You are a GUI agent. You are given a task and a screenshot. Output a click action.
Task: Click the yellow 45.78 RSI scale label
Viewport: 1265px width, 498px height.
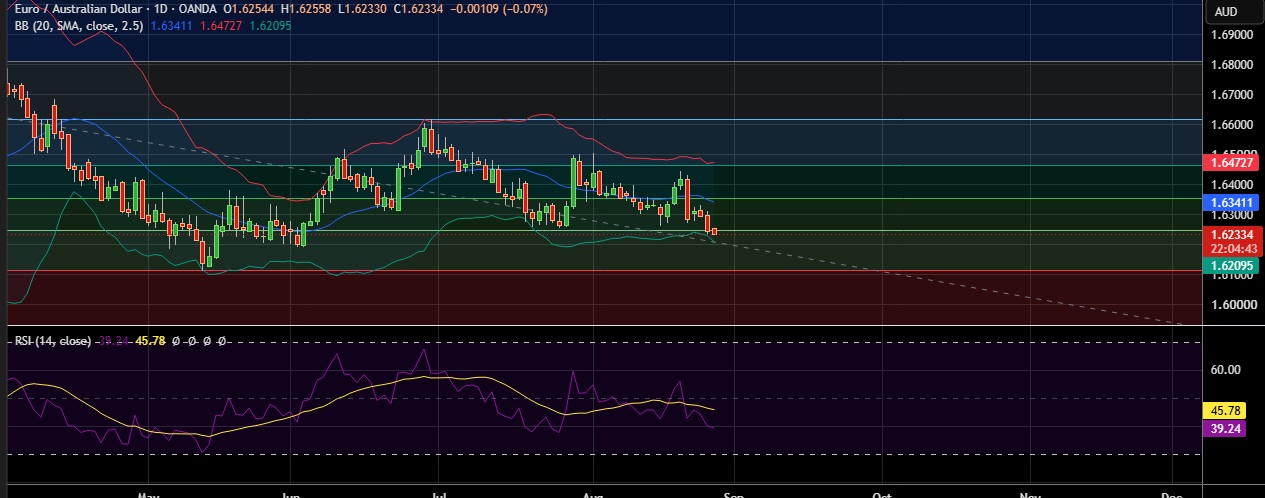pos(1226,410)
